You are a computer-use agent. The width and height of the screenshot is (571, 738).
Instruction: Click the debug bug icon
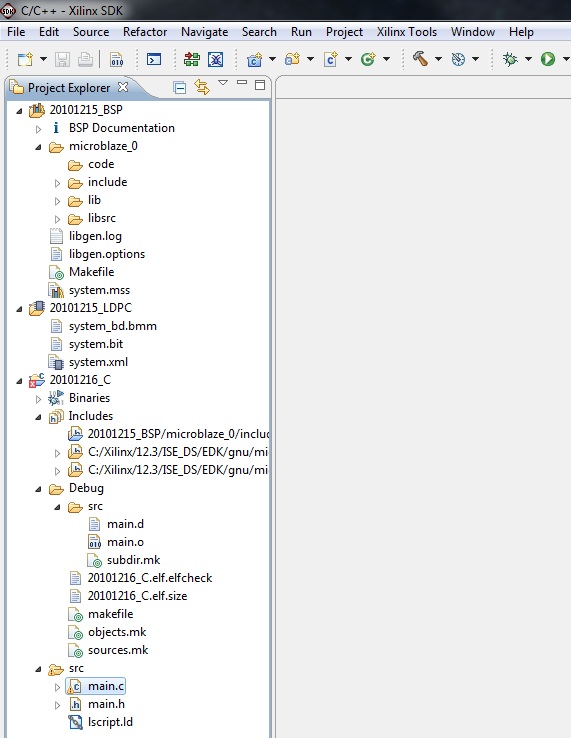(x=510, y=59)
